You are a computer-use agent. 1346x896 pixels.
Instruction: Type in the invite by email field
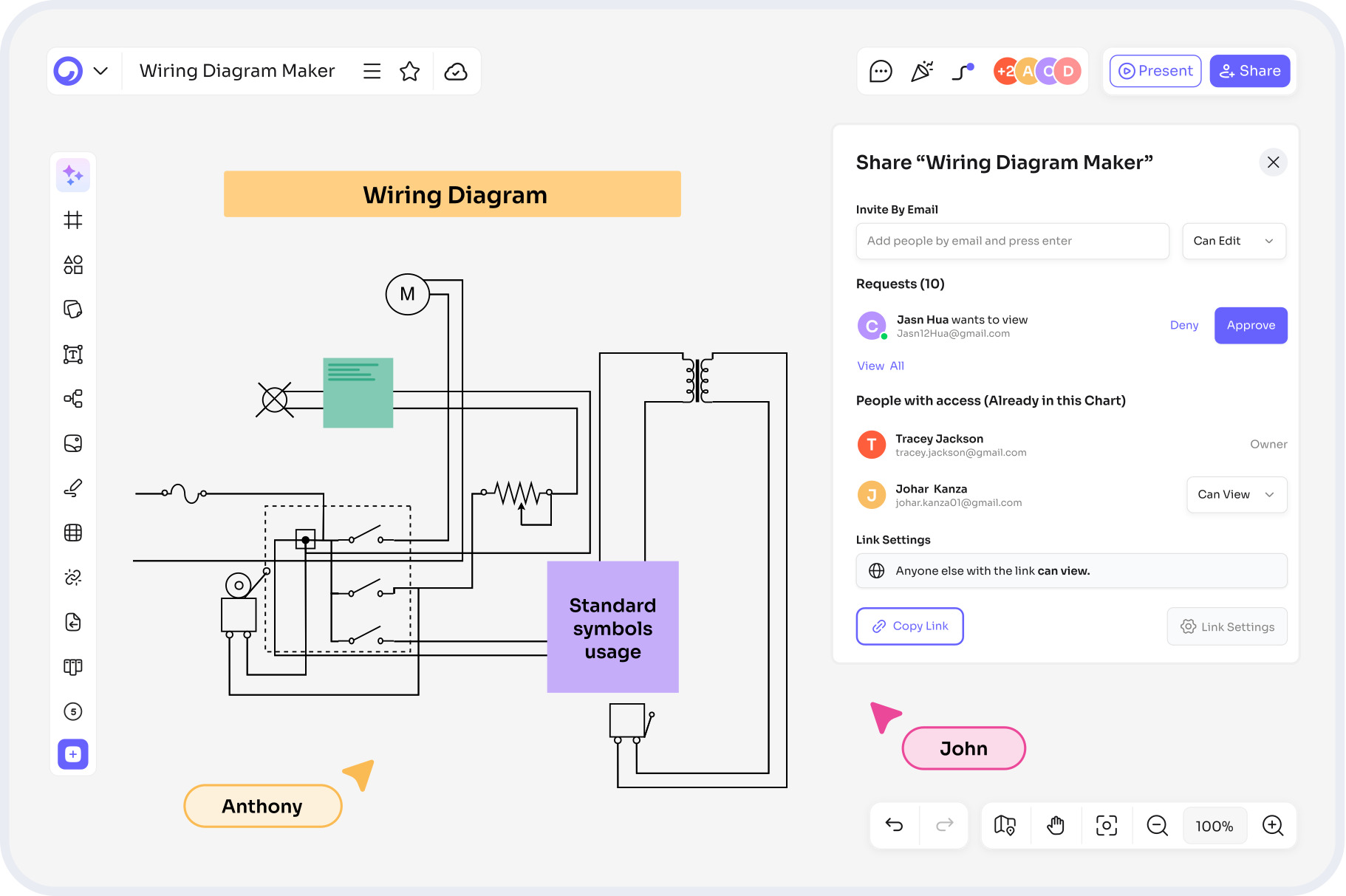1012,241
